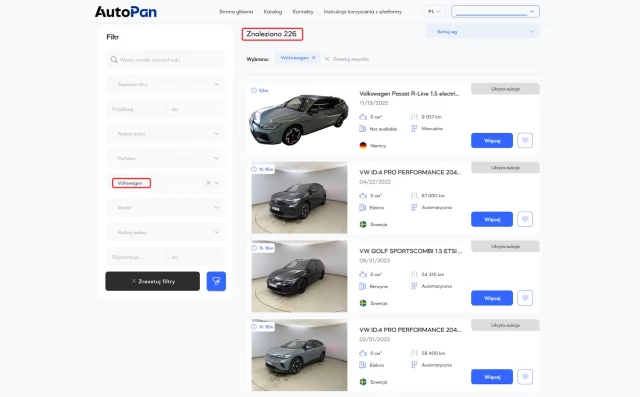Click the German flag icon

coord(363,145)
